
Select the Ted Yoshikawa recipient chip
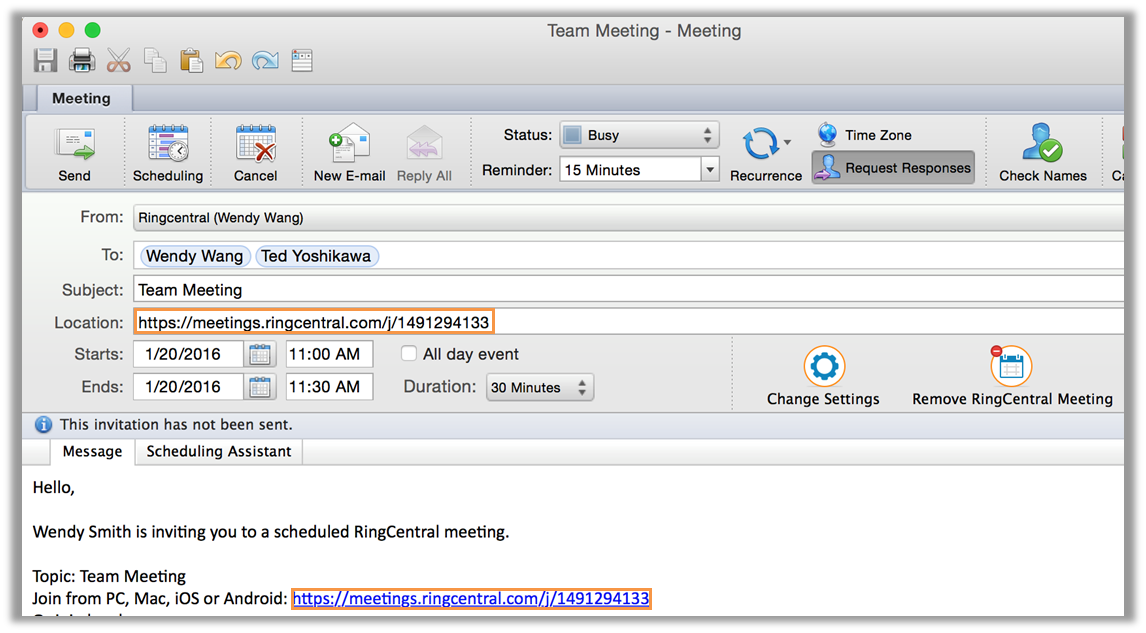tap(316, 256)
